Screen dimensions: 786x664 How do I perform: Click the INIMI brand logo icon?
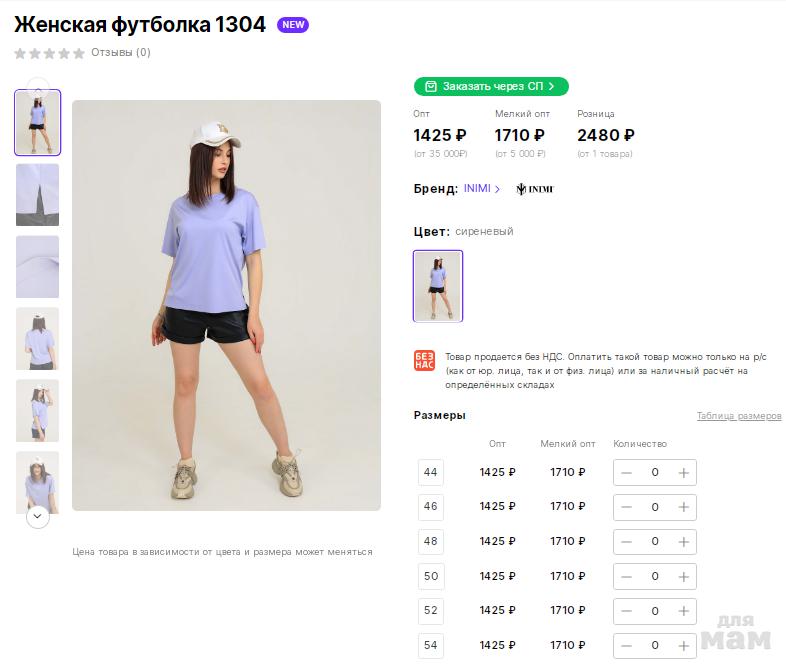535,189
